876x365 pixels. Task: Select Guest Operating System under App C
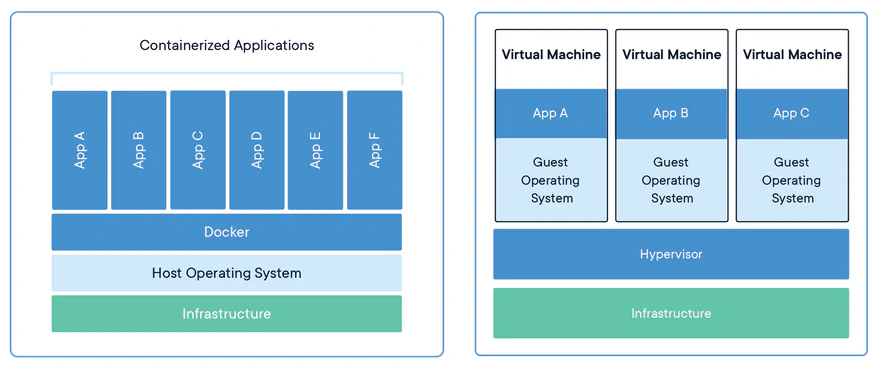792,180
